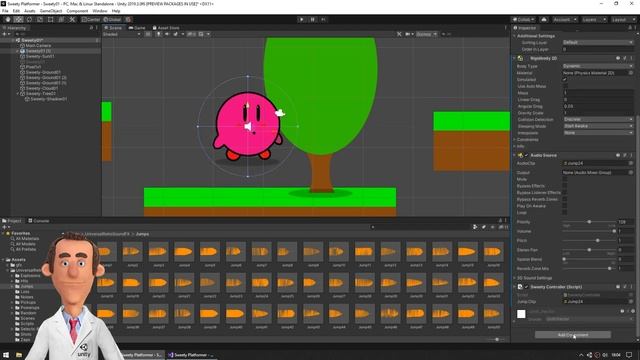Viewport: 640px width, 360px height.
Task: Toggle Bypass Reverb Zones checkbox
Action: click(565, 199)
